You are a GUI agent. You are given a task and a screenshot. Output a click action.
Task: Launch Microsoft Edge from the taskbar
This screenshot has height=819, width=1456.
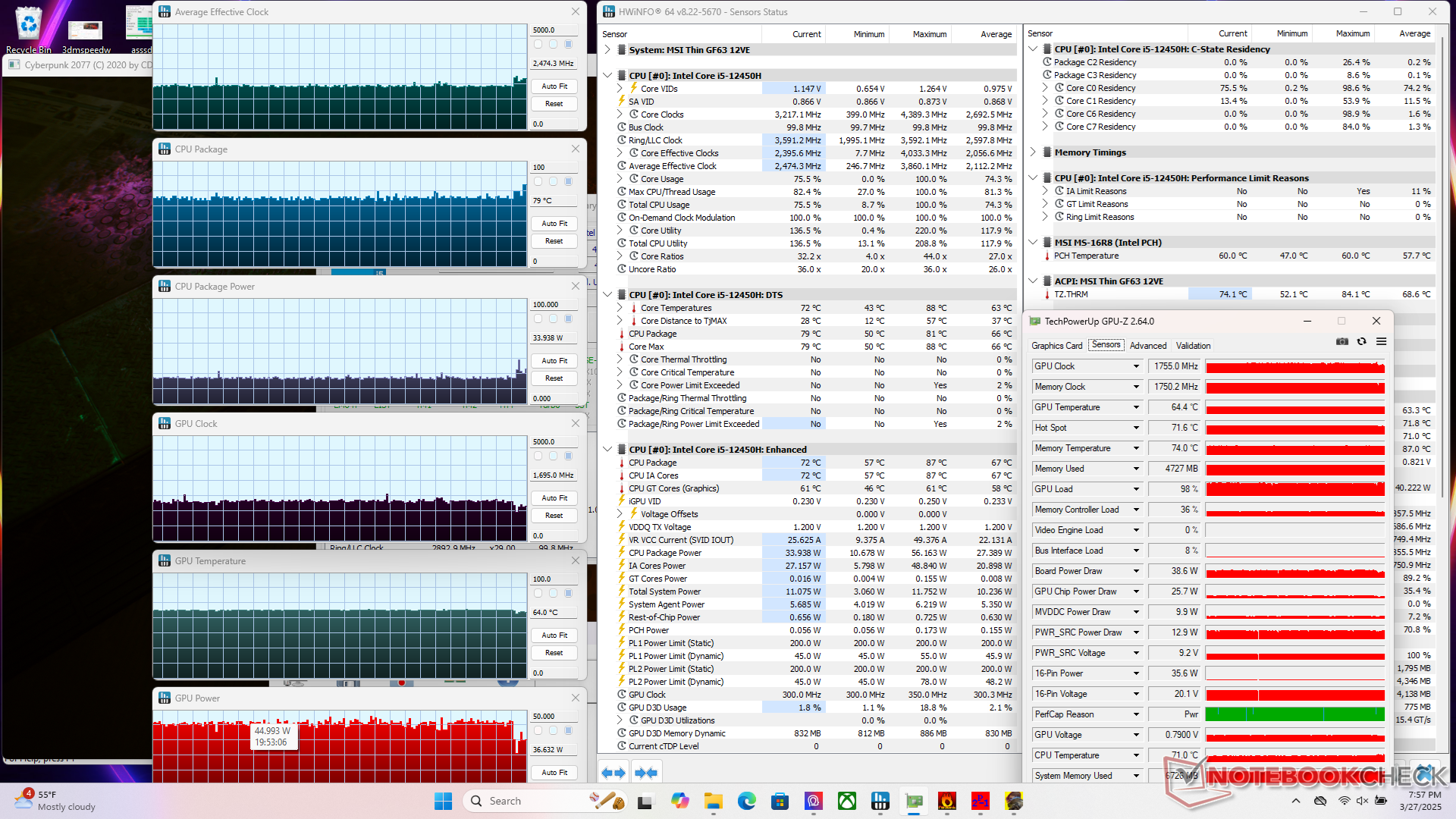[746, 801]
